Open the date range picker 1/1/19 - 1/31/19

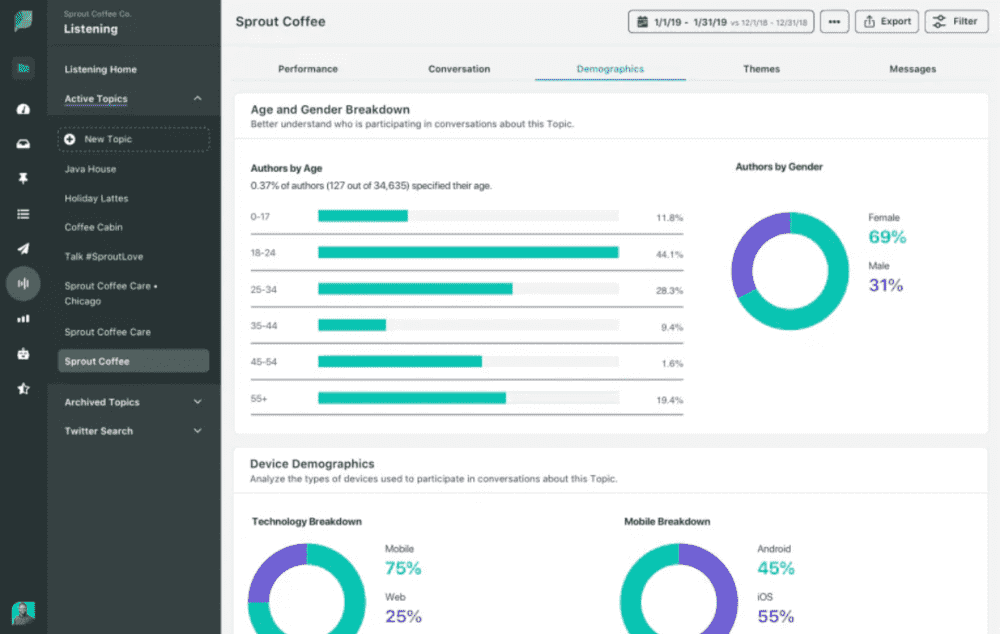[721, 22]
